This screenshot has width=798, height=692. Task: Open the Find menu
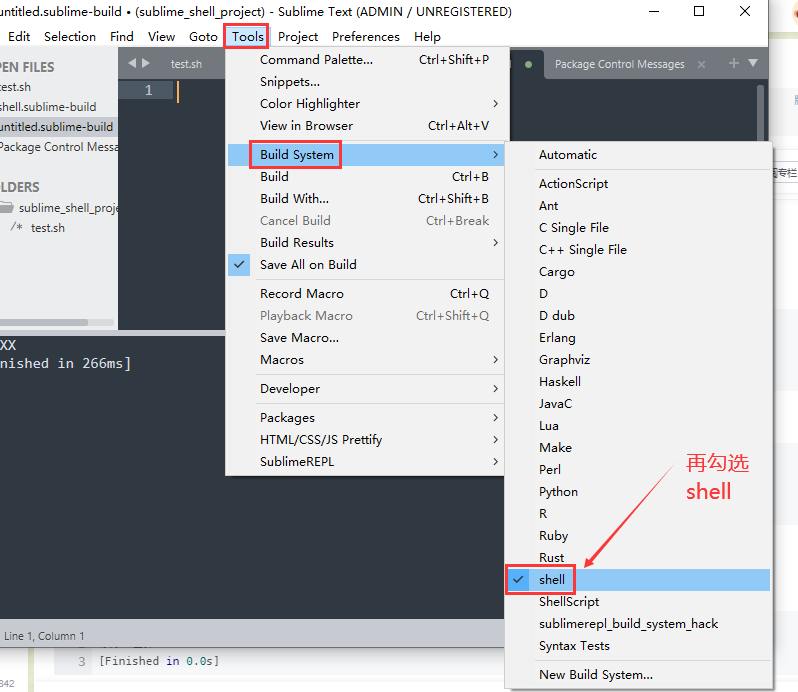(x=122, y=37)
